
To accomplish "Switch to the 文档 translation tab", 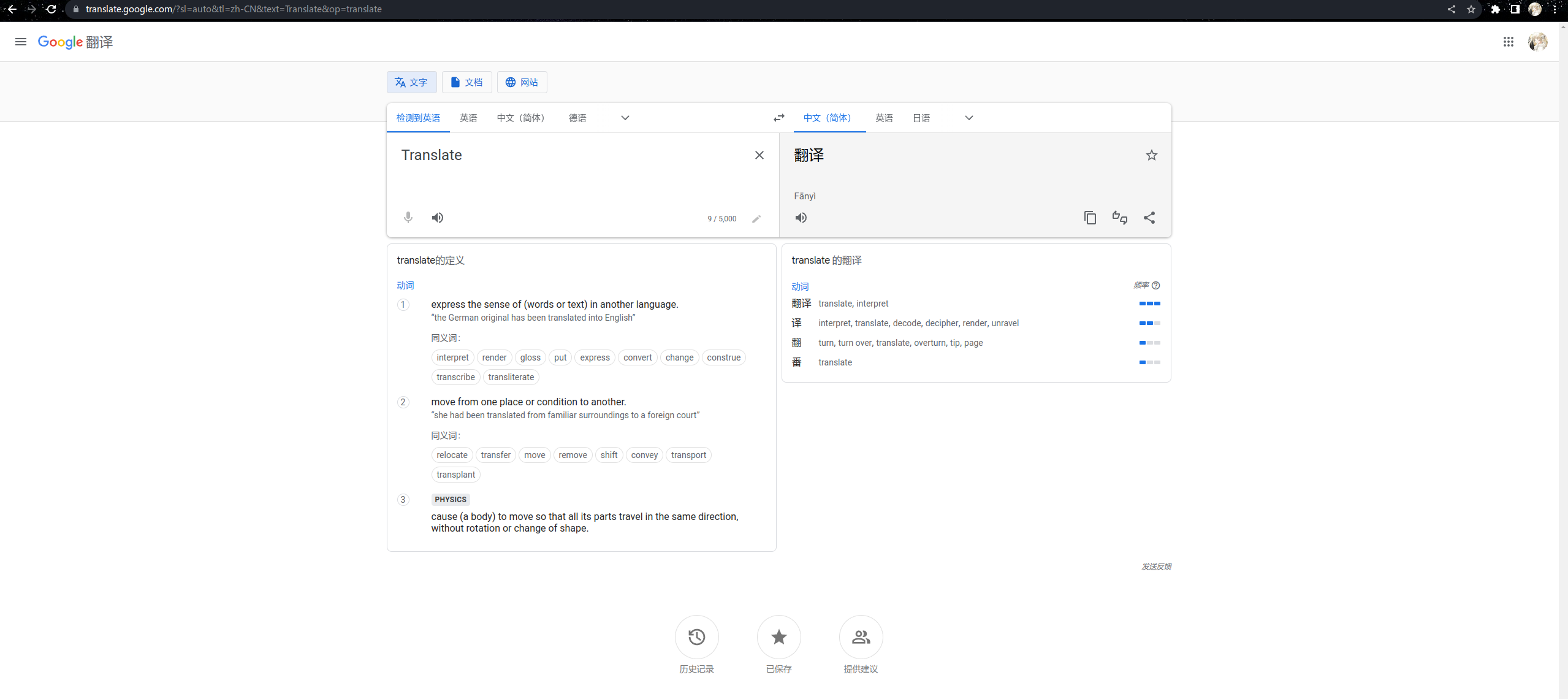I will (466, 82).
